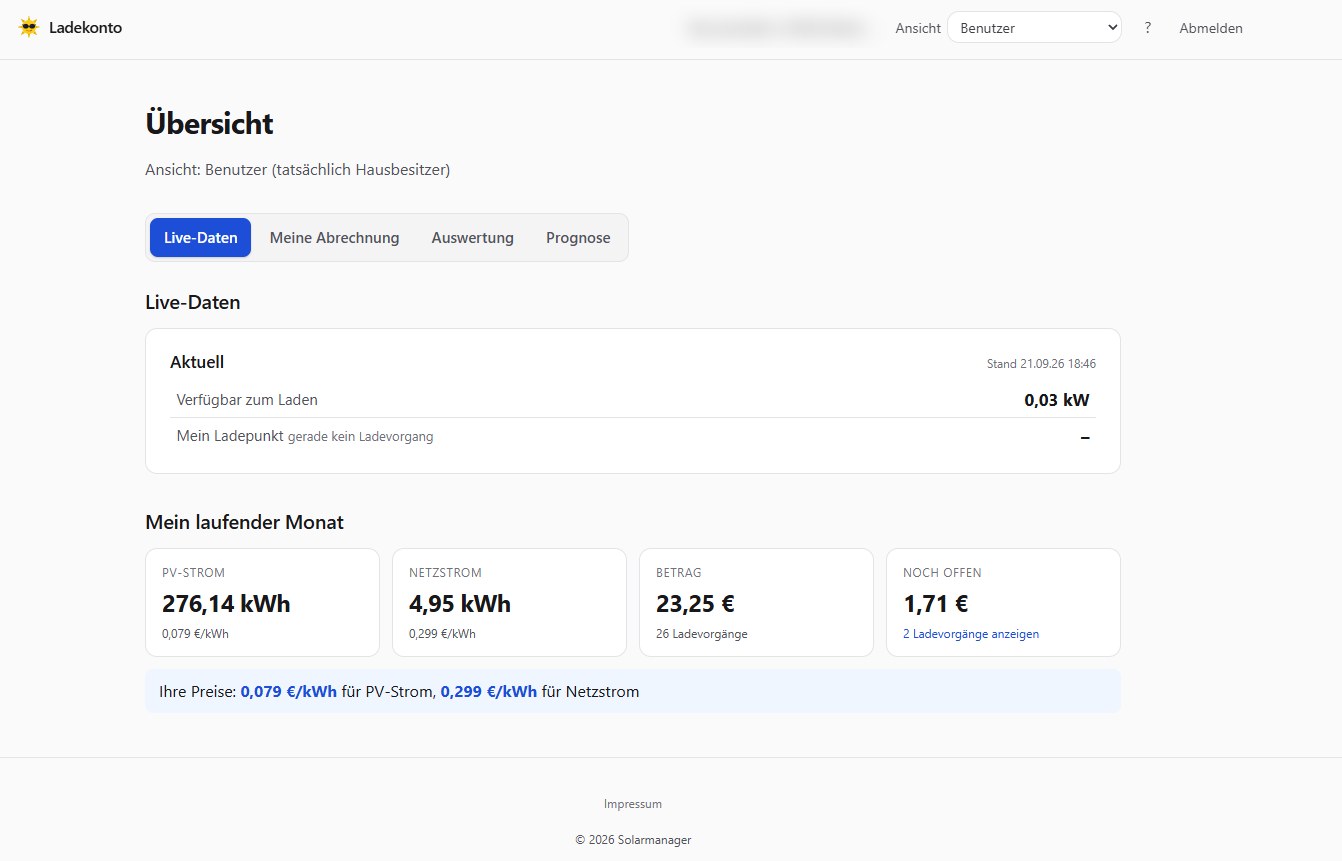1342x861 pixels.
Task: Click the 'Stand 21.09.26 18:46' timestamp
Action: [x=1041, y=364]
